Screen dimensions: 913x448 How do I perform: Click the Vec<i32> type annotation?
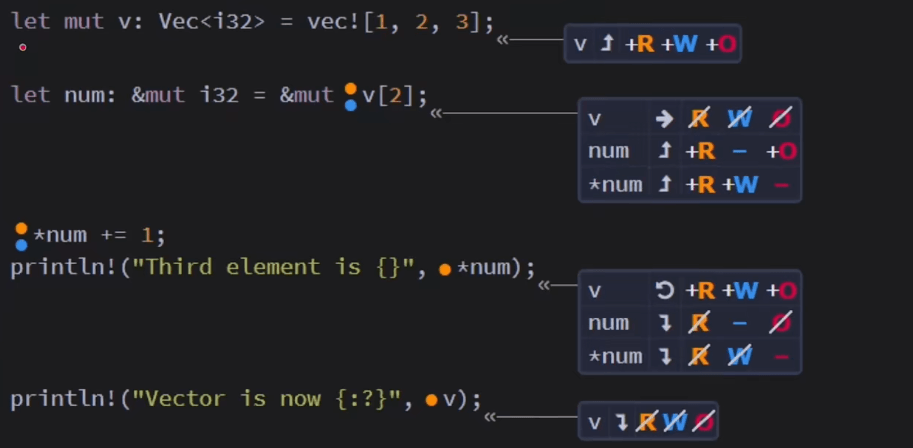click(212, 22)
